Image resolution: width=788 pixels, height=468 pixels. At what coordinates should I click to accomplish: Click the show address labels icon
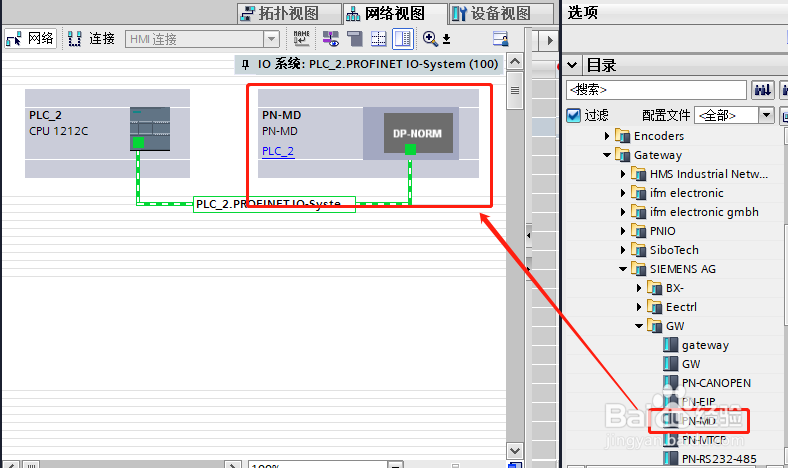[330, 38]
